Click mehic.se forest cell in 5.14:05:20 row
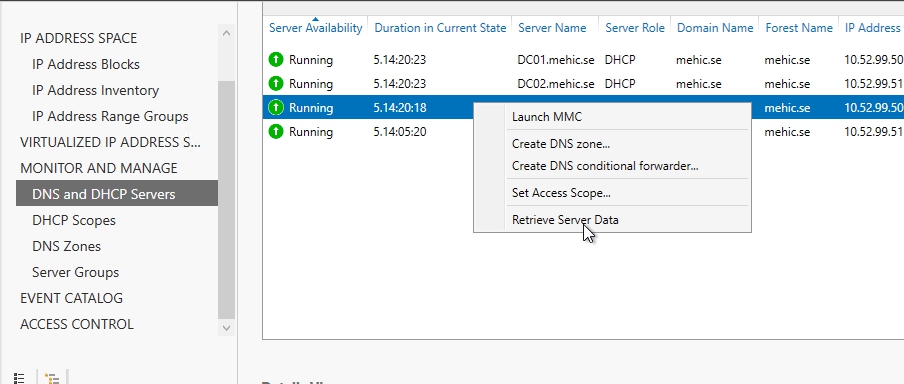 787,132
